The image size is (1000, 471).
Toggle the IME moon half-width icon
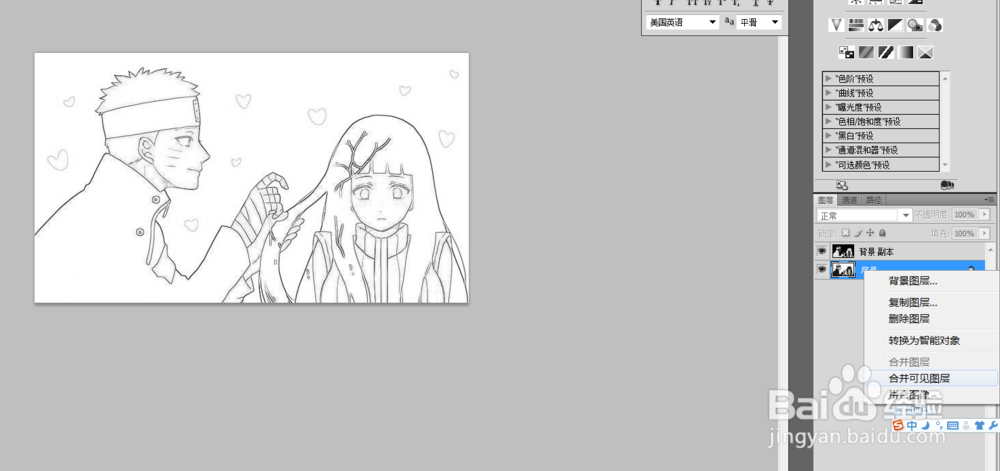925,425
